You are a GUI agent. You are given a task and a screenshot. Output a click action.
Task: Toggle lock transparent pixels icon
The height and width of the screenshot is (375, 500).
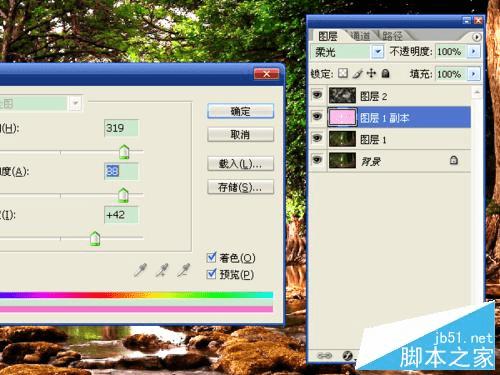[x=343, y=73]
